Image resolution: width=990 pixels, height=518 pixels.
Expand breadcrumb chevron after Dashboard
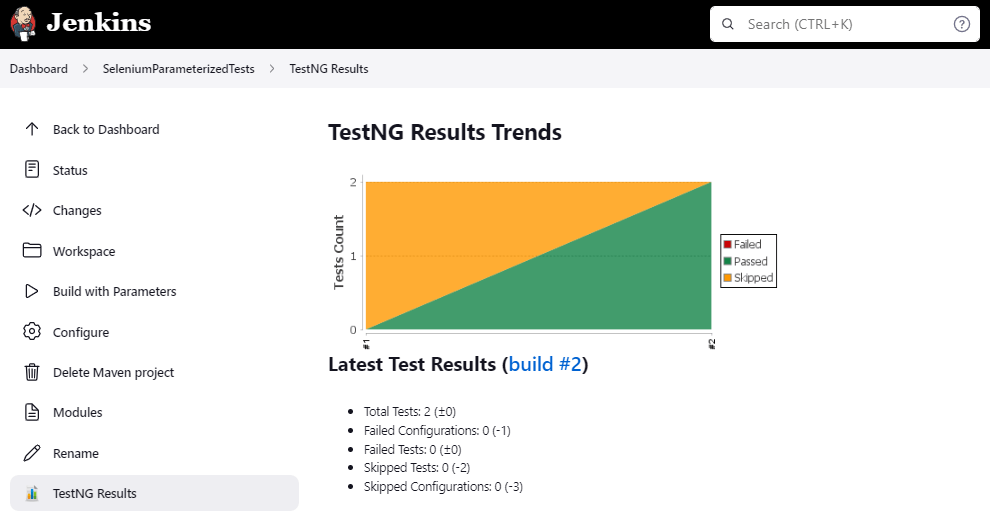tap(85, 69)
